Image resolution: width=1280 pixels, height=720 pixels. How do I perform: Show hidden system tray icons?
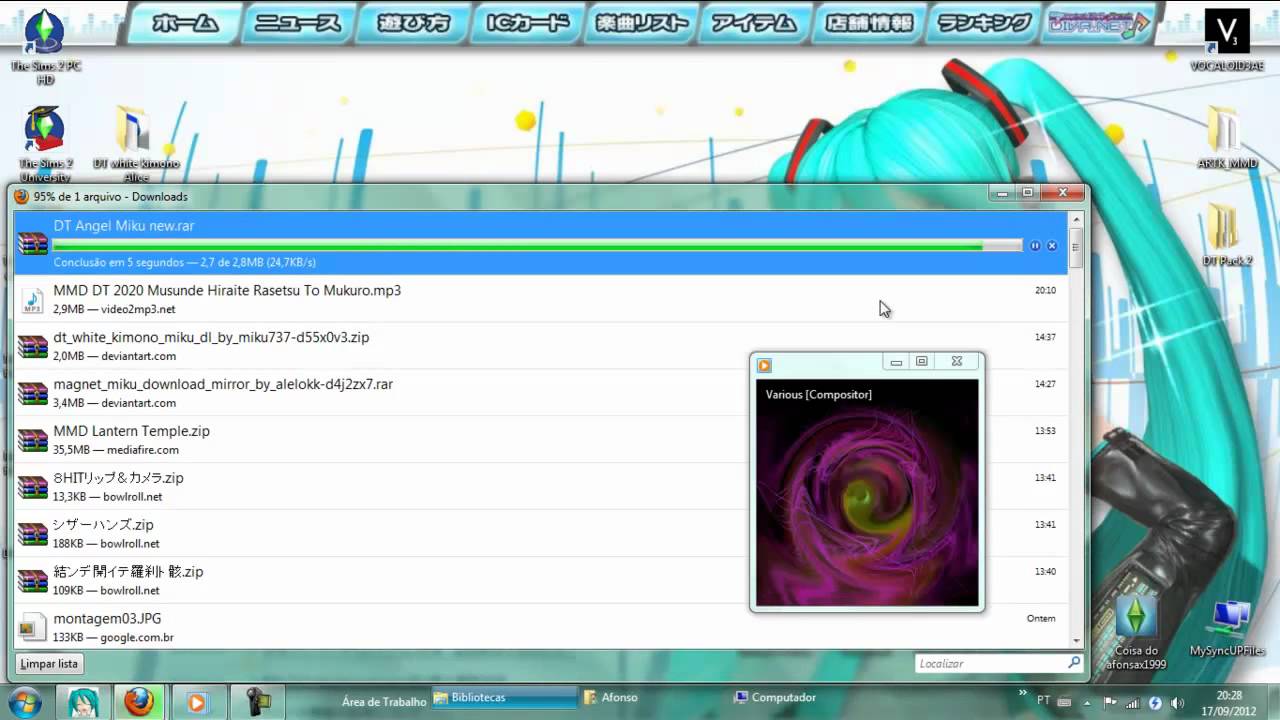(1089, 702)
